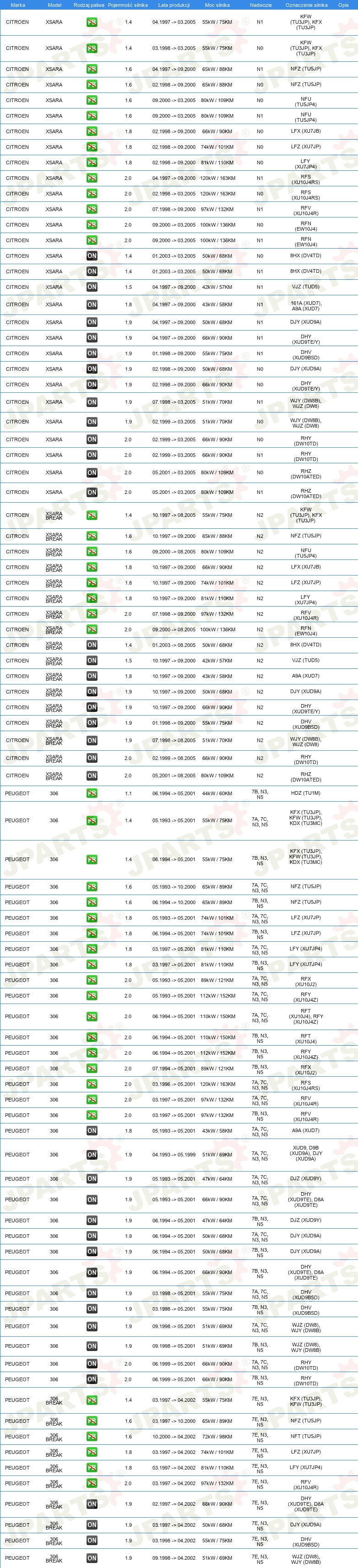The image size is (358, 1568).
Task: Select the '03.1996 -> 05.2001' production years cell
Action: pos(174,1084)
